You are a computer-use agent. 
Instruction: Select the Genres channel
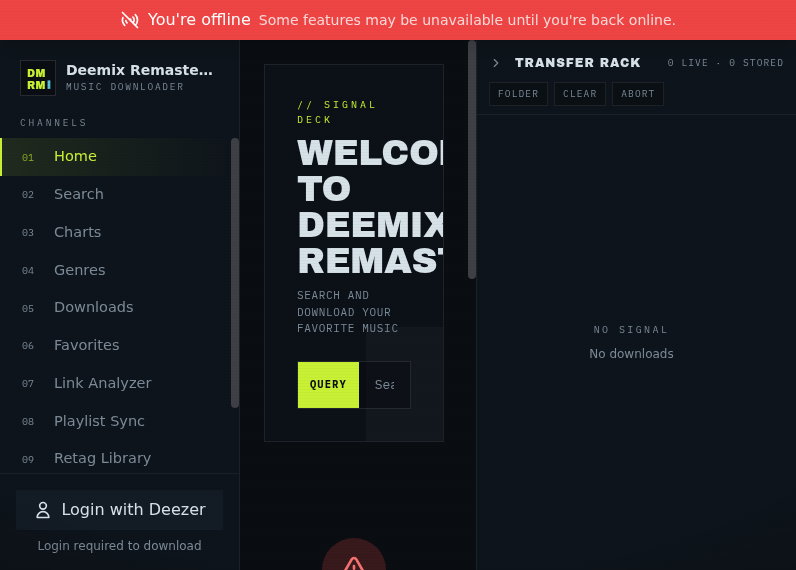(x=115, y=270)
